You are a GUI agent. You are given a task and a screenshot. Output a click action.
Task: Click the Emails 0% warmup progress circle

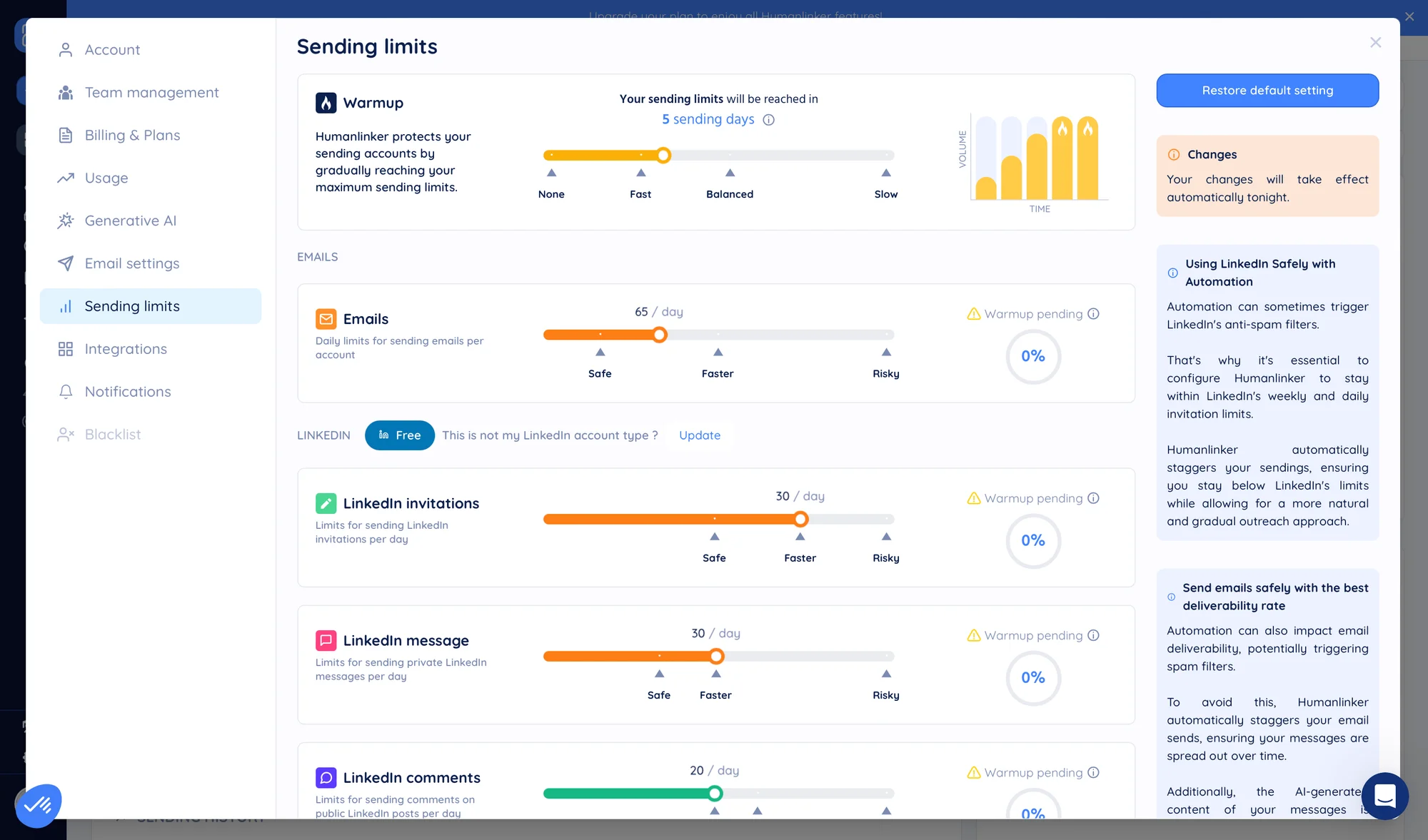(1033, 356)
